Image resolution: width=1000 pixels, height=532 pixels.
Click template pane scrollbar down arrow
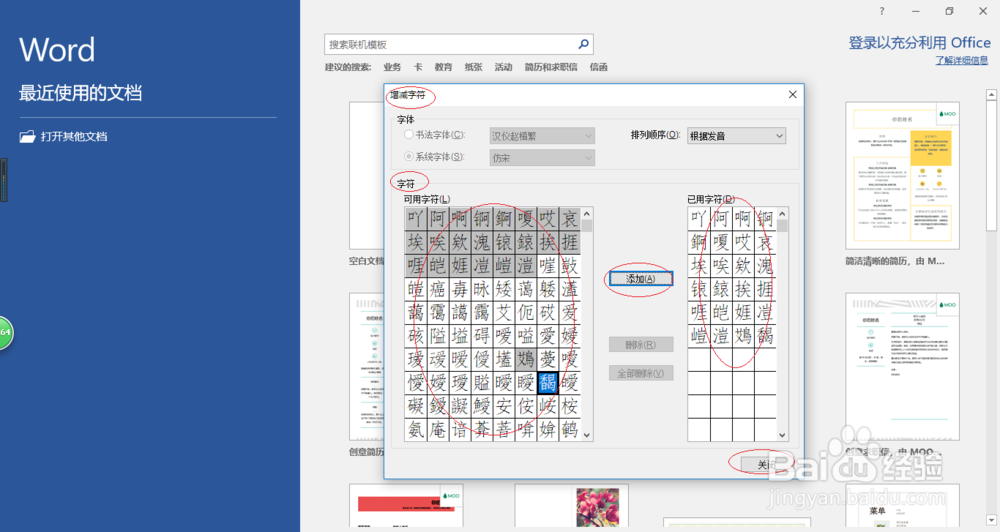pyautogui.click(x=991, y=520)
